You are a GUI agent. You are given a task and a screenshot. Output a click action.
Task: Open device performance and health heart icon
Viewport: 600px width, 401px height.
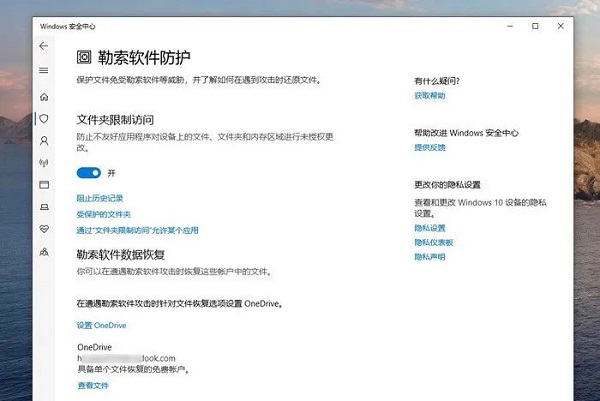point(44,229)
